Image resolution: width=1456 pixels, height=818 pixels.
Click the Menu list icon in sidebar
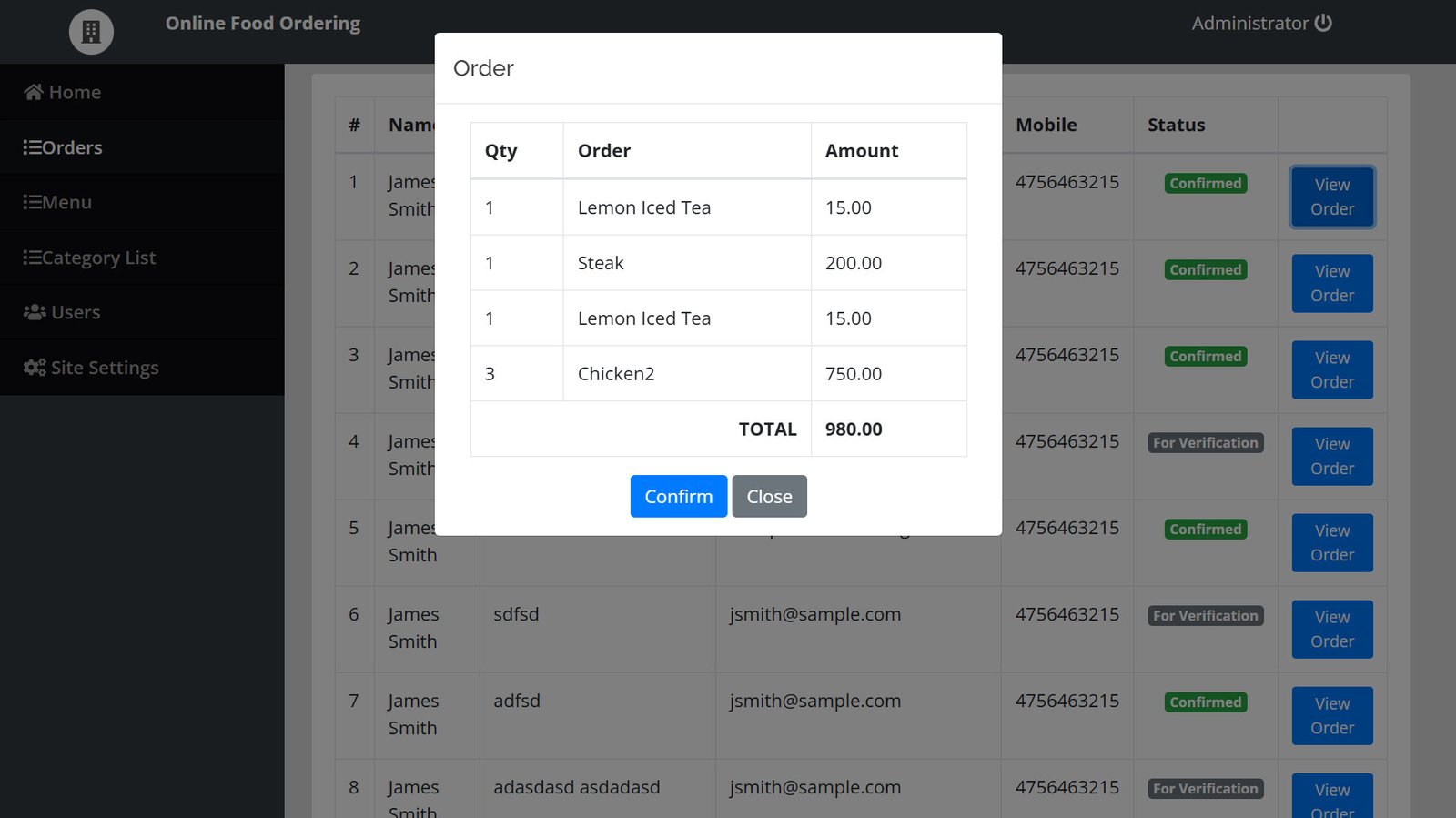[32, 202]
